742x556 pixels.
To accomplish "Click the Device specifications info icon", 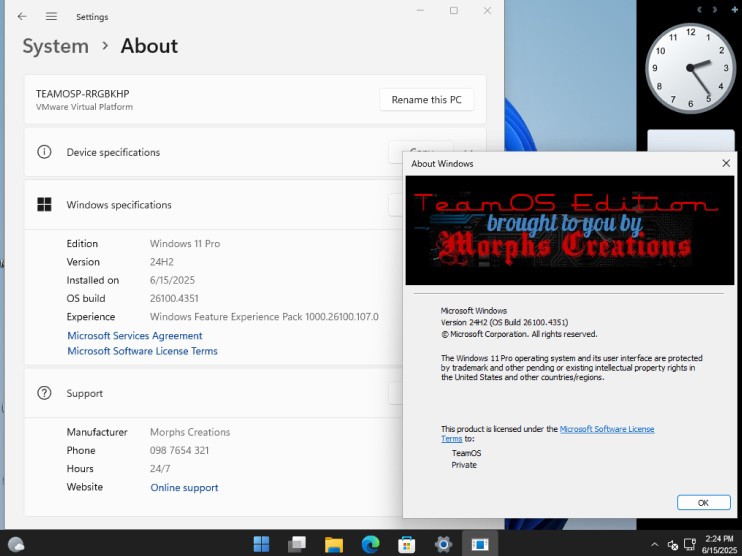I will click(x=44, y=152).
